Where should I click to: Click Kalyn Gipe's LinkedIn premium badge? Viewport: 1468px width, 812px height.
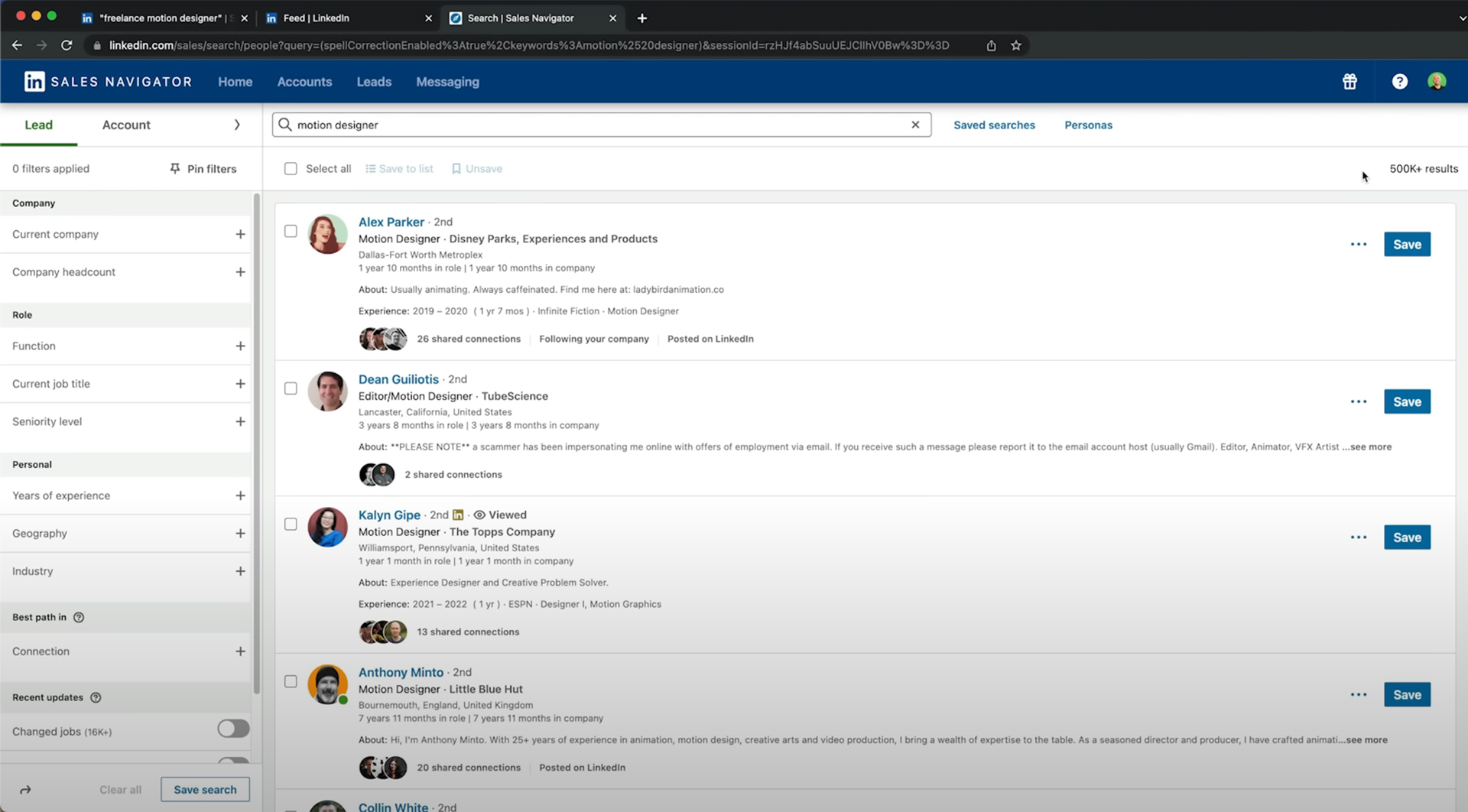click(x=458, y=515)
